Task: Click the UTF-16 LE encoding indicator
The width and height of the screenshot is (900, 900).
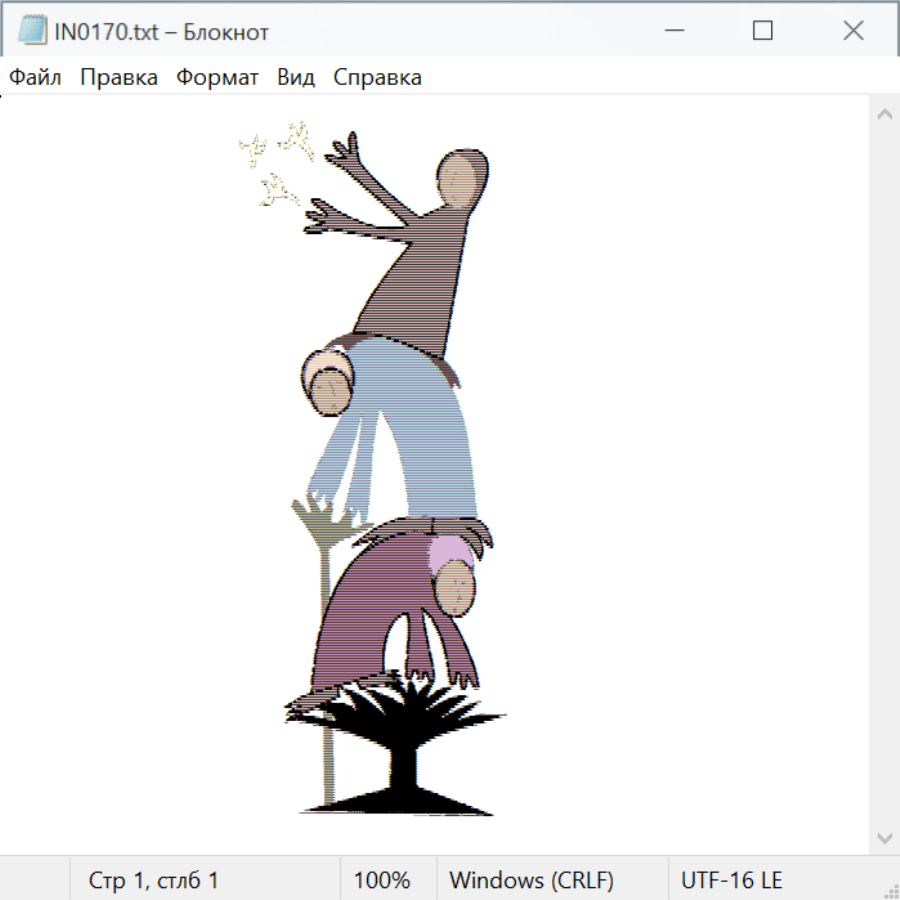Action: click(x=731, y=880)
